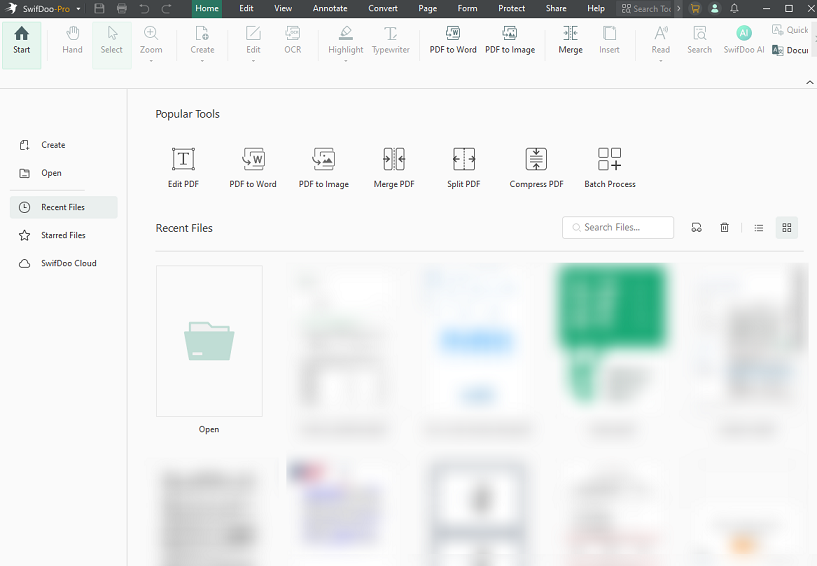Open the Convert tab
Viewport: 817px width, 566px height.
pos(383,8)
